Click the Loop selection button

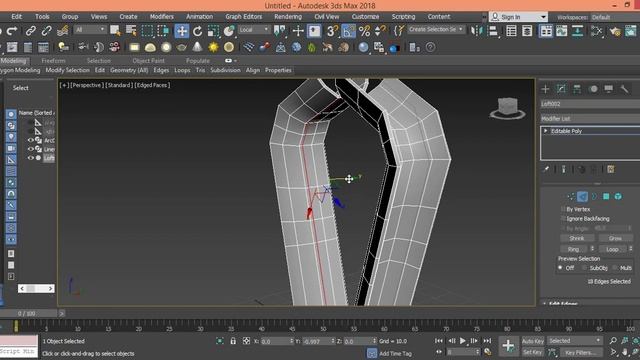click(x=612, y=249)
